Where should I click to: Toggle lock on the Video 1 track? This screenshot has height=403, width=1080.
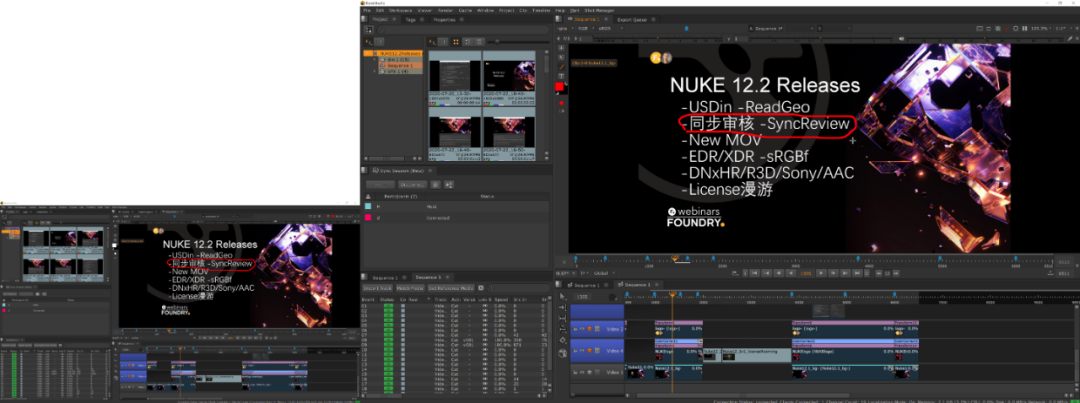click(574, 372)
